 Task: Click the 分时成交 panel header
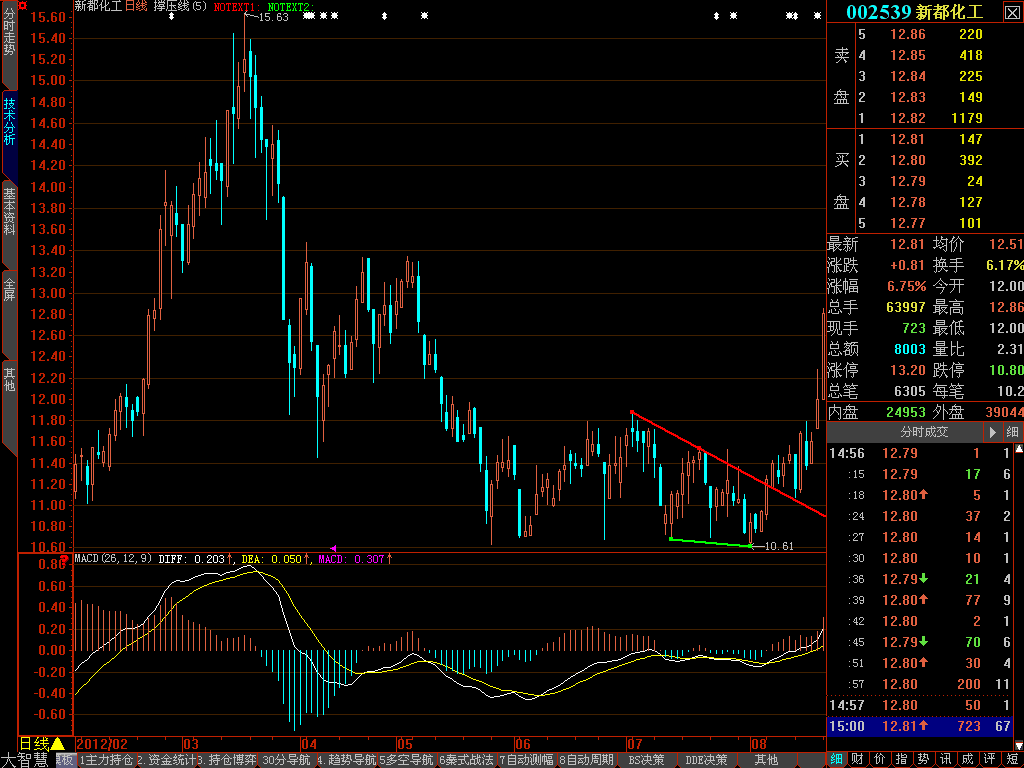(924, 432)
